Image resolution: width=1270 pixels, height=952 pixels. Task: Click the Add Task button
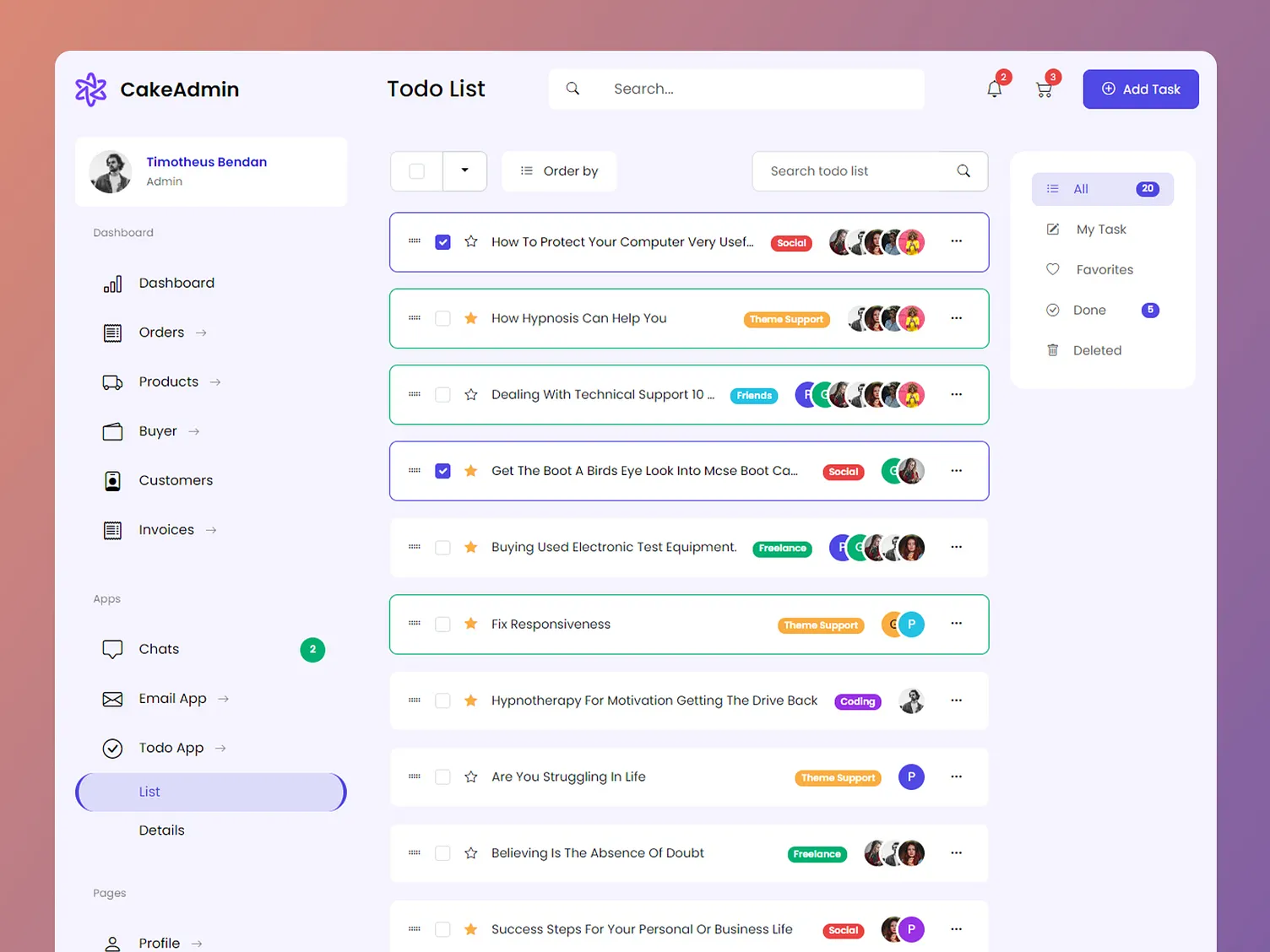[x=1141, y=89]
